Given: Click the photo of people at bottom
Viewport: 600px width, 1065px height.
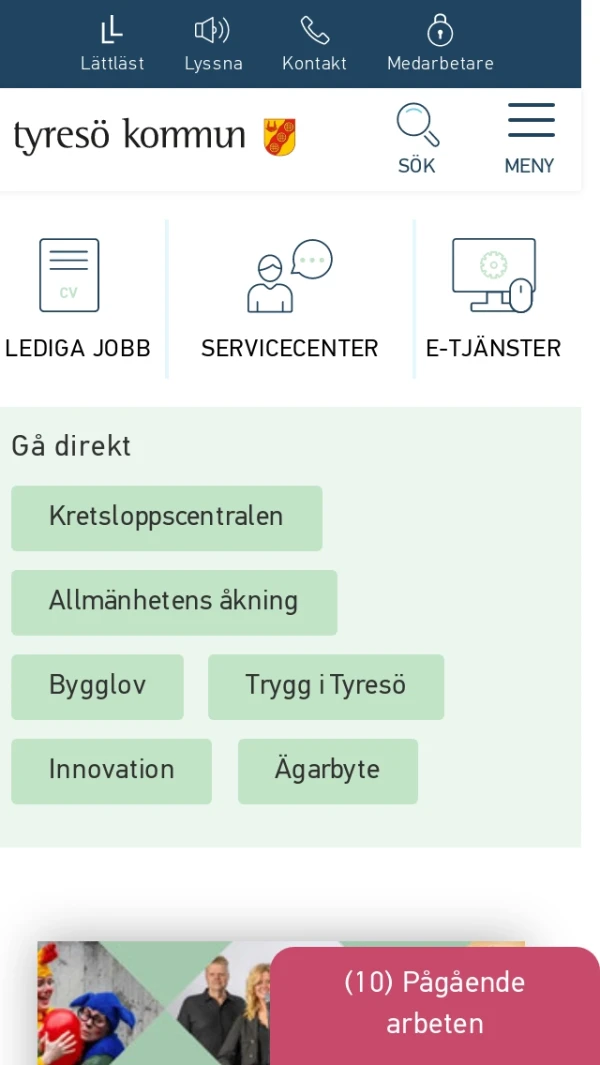Looking at the screenshot, I should tap(150, 1010).
